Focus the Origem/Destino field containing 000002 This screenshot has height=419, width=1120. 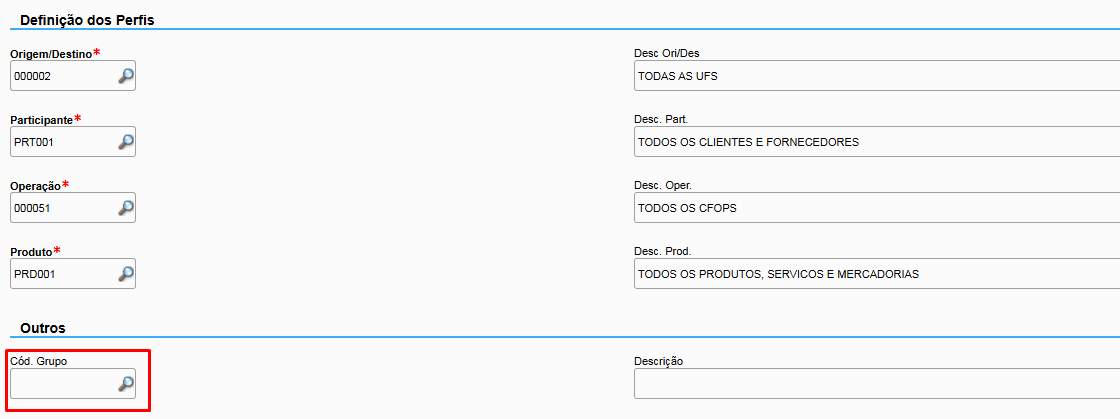pos(62,76)
